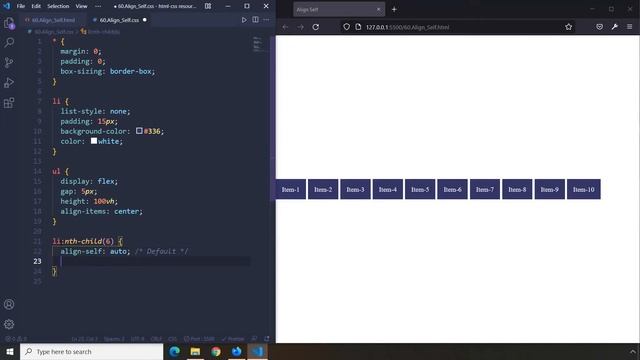Click the Item-10 box in the page
This screenshot has width=640, height=360.
(x=584, y=189)
